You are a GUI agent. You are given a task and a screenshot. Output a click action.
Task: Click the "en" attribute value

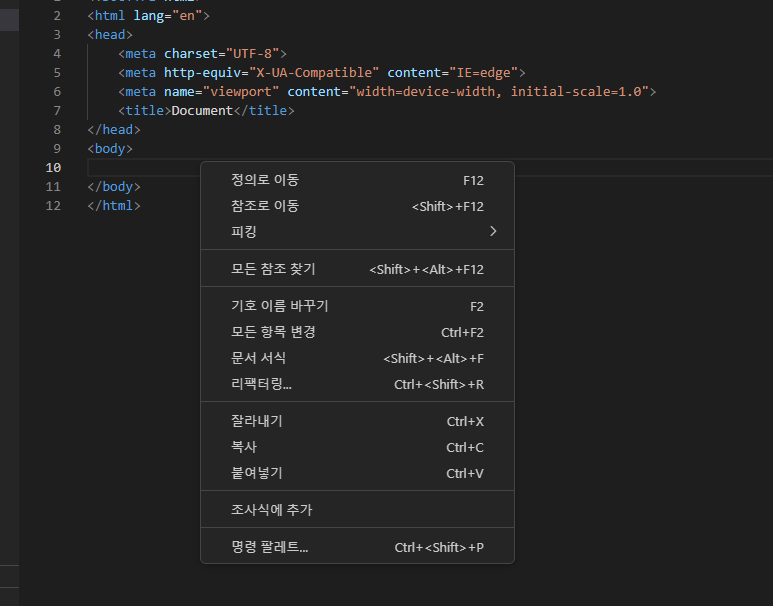pyautogui.click(x=187, y=16)
